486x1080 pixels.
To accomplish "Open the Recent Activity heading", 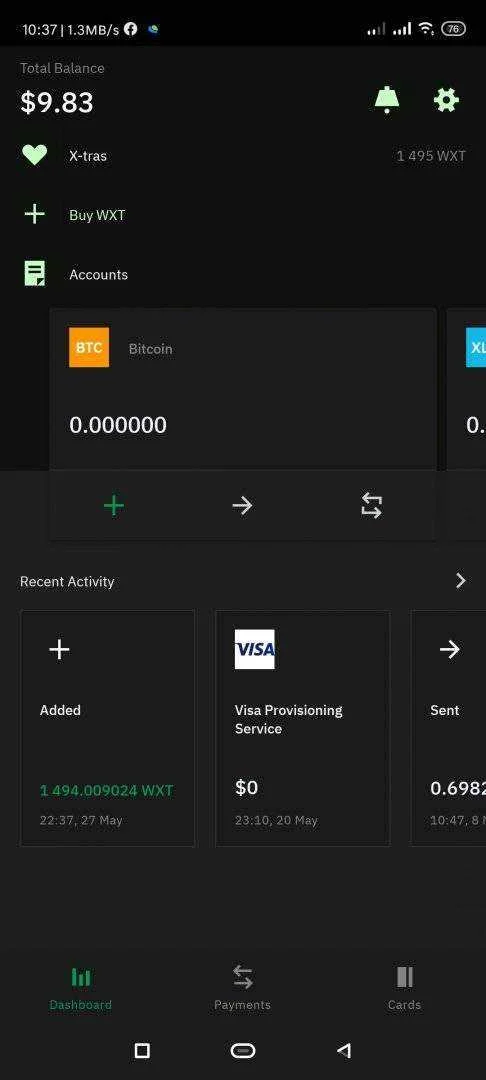I will click(67, 581).
